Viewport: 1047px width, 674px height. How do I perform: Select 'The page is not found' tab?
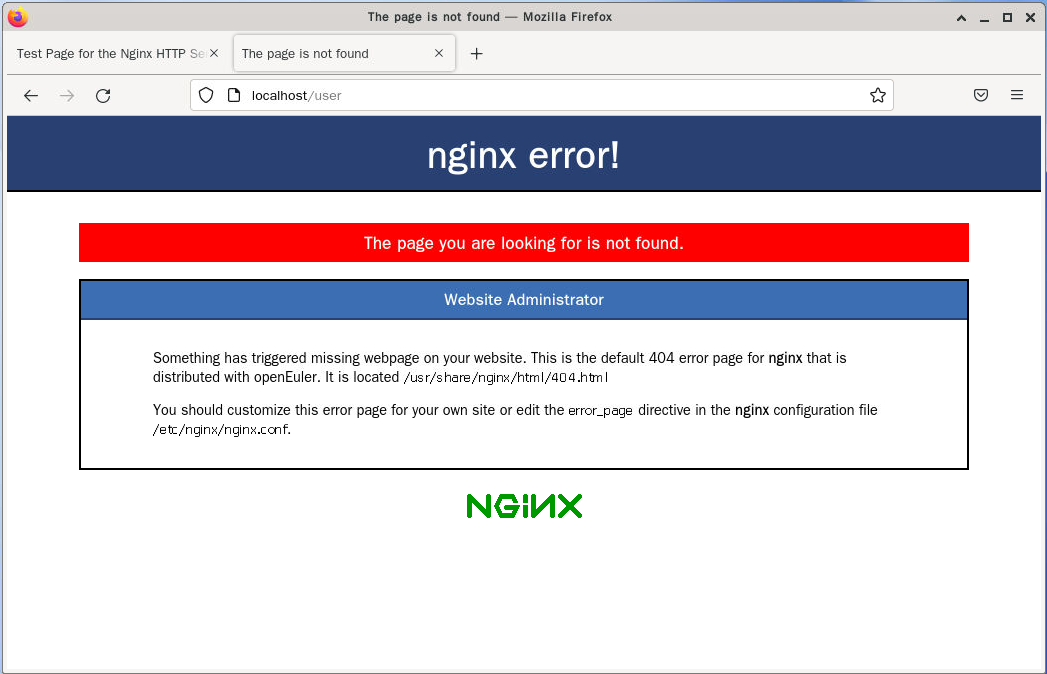click(344, 53)
